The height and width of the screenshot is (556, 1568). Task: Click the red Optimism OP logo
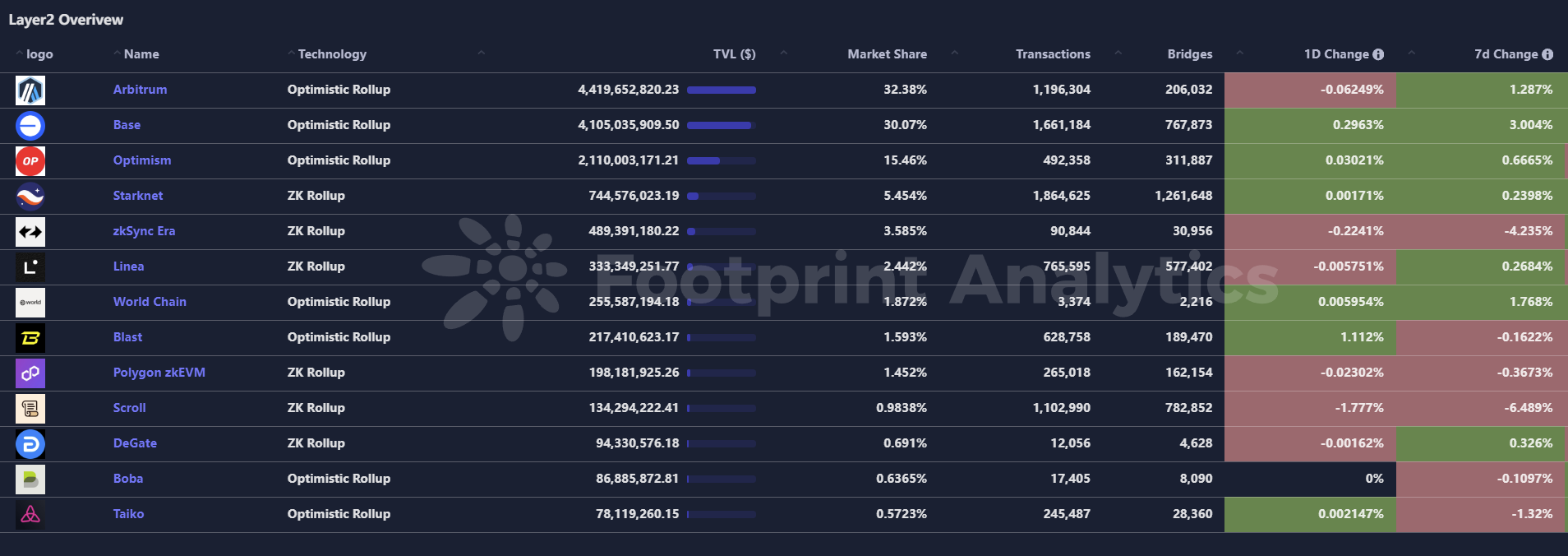point(30,161)
